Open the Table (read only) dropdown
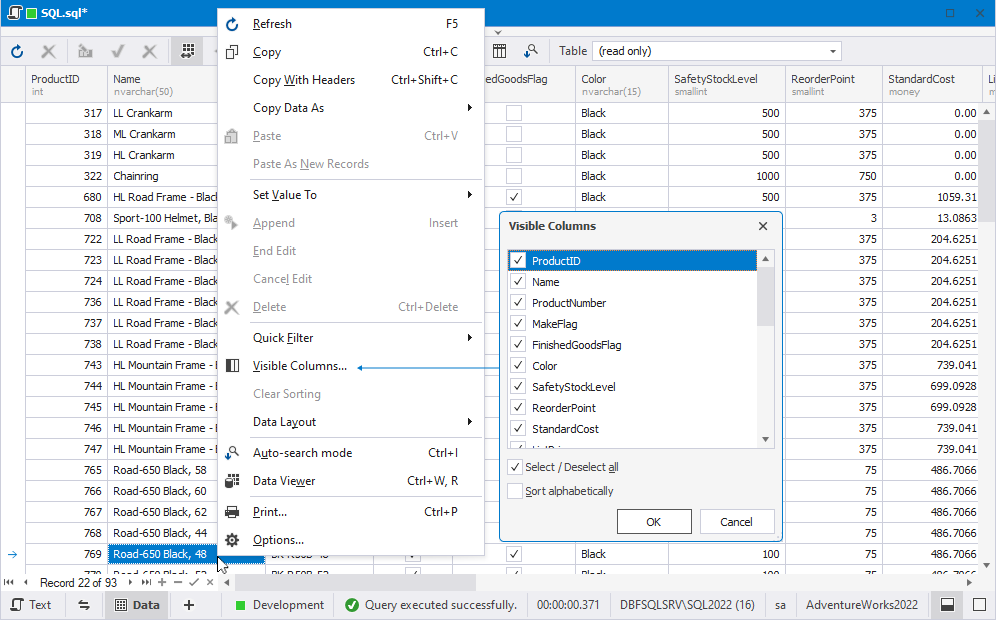The width and height of the screenshot is (996, 620). 717,51
